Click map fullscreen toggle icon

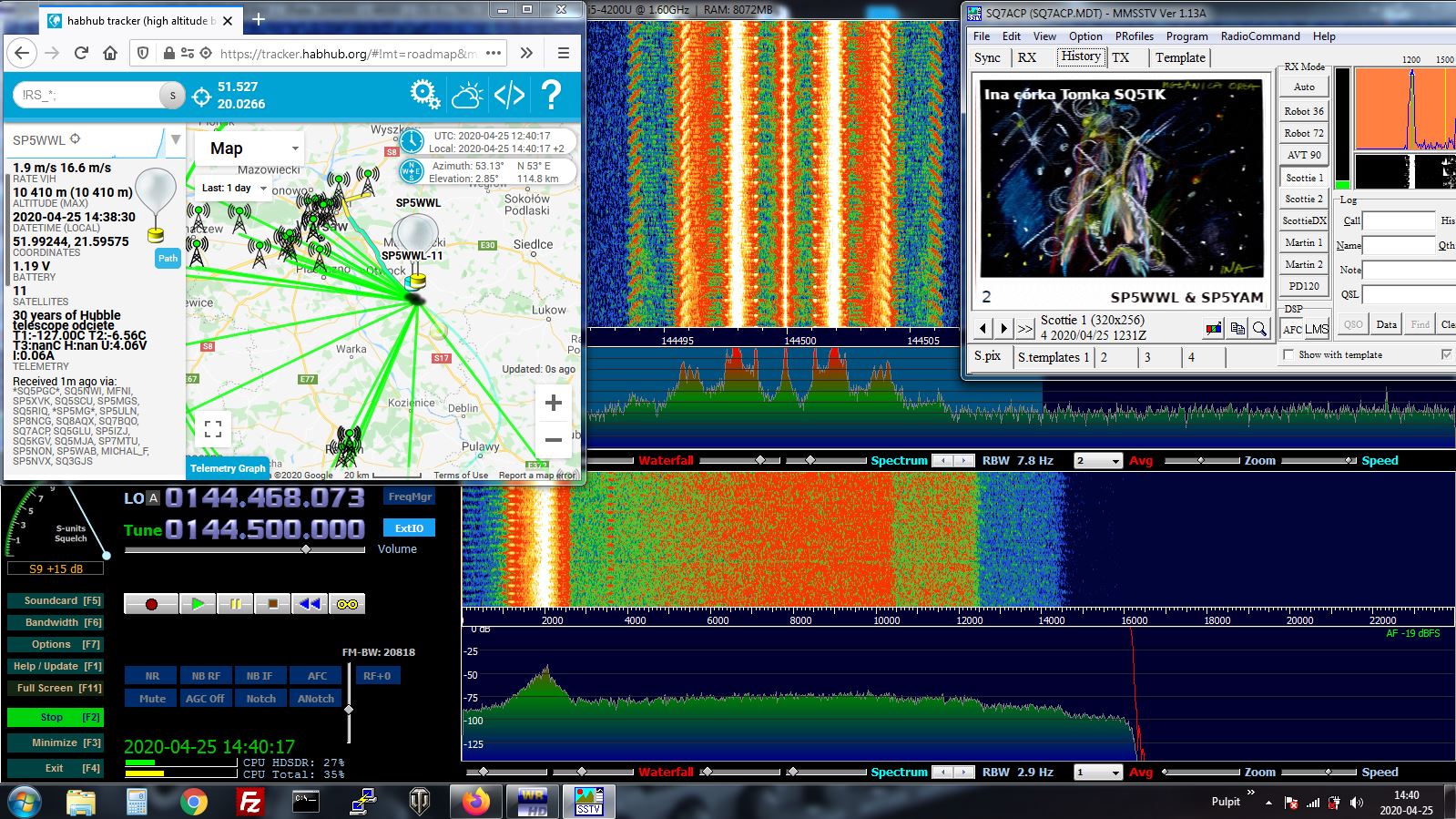213,428
